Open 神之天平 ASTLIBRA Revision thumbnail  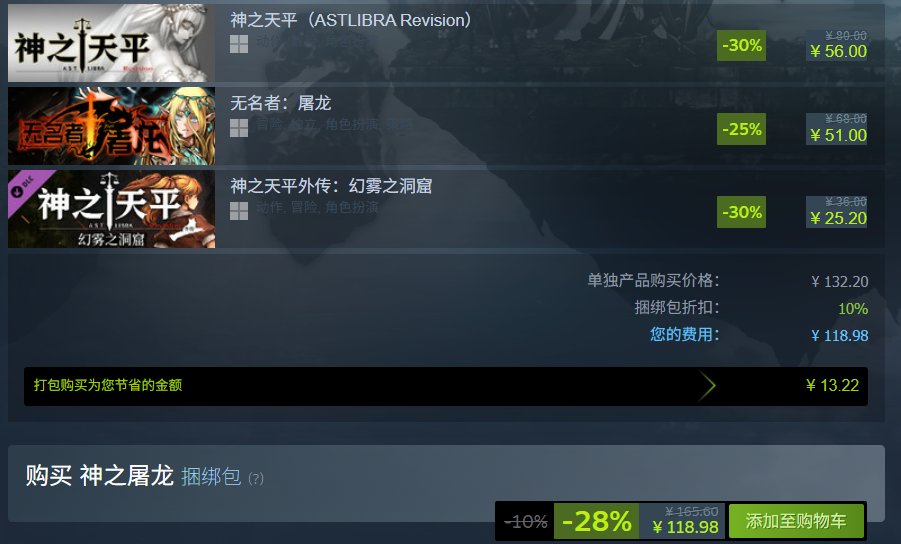coord(111,43)
